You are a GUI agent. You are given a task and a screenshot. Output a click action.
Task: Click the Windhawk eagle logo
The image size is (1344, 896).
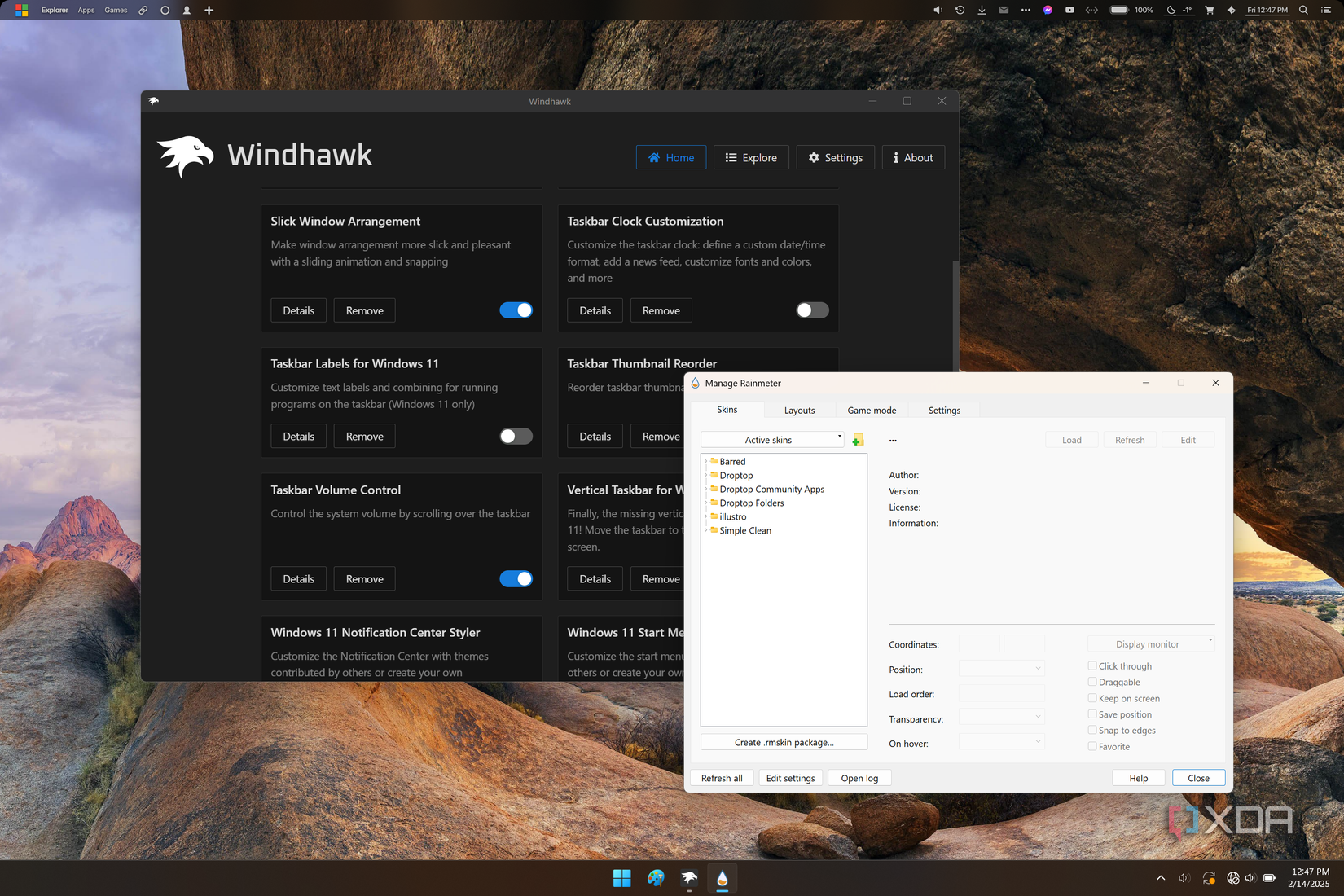pyautogui.click(x=186, y=155)
